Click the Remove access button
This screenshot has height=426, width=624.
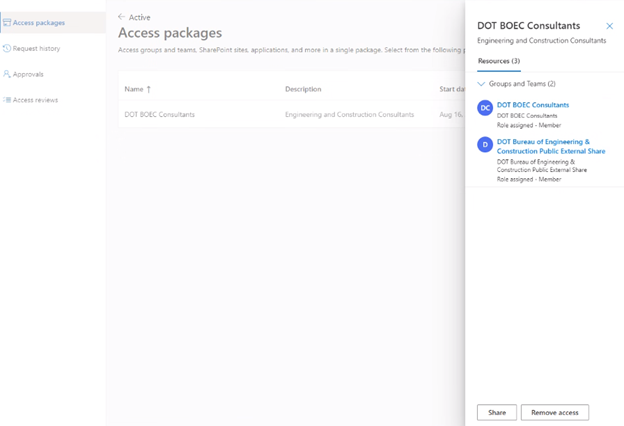pos(555,412)
